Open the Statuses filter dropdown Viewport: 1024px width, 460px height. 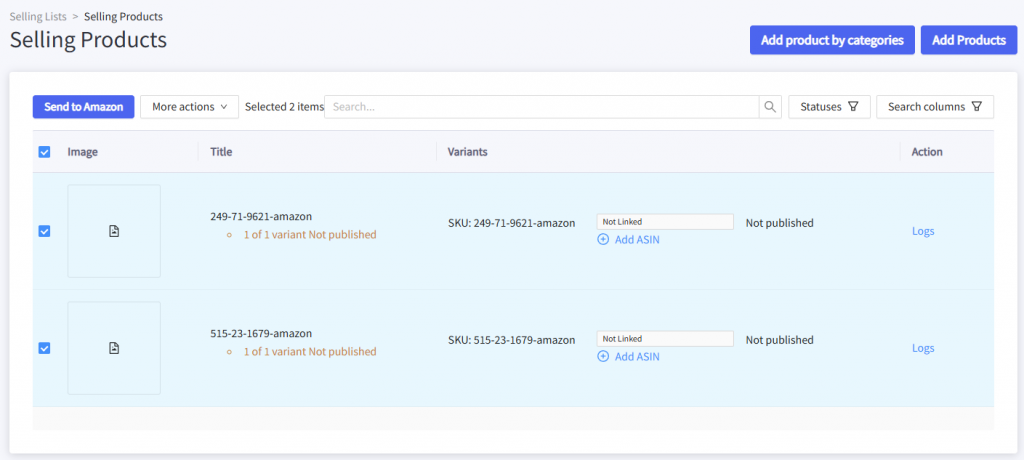[x=829, y=107]
